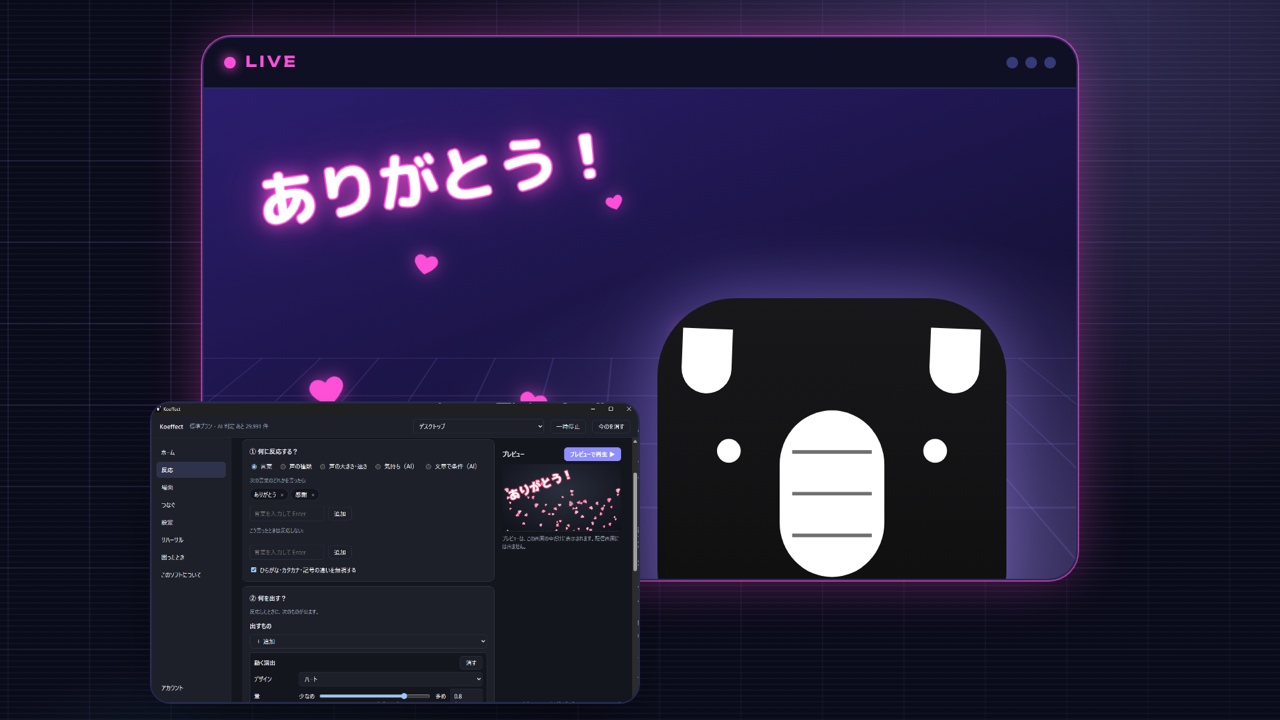Open 反応 in the sidebar
Image resolution: width=1280 pixels, height=720 pixels.
tap(190, 470)
